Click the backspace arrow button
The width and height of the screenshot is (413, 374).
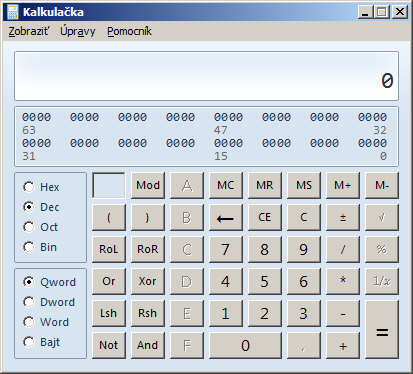pos(226,217)
